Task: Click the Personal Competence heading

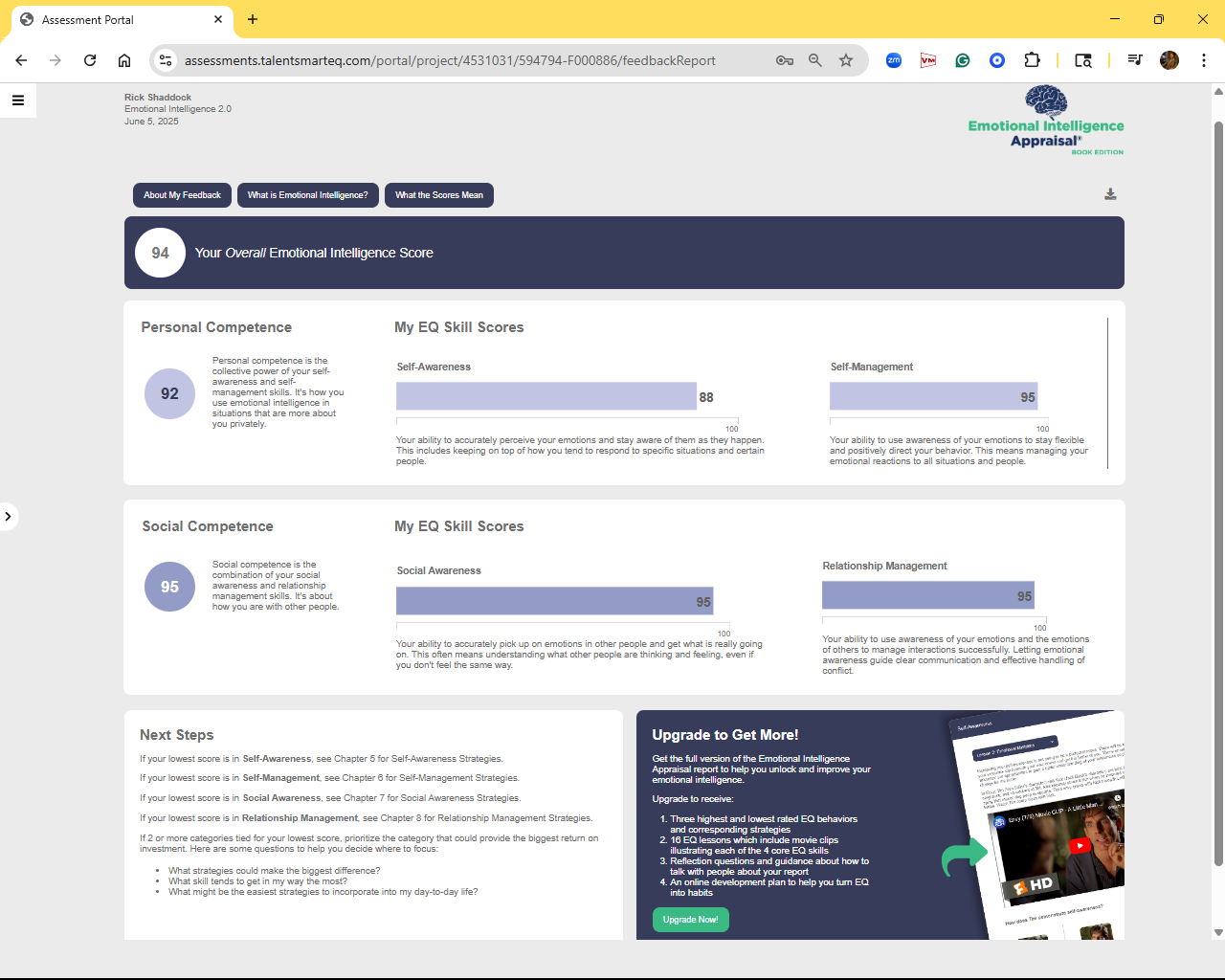Action: click(x=216, y=327)
